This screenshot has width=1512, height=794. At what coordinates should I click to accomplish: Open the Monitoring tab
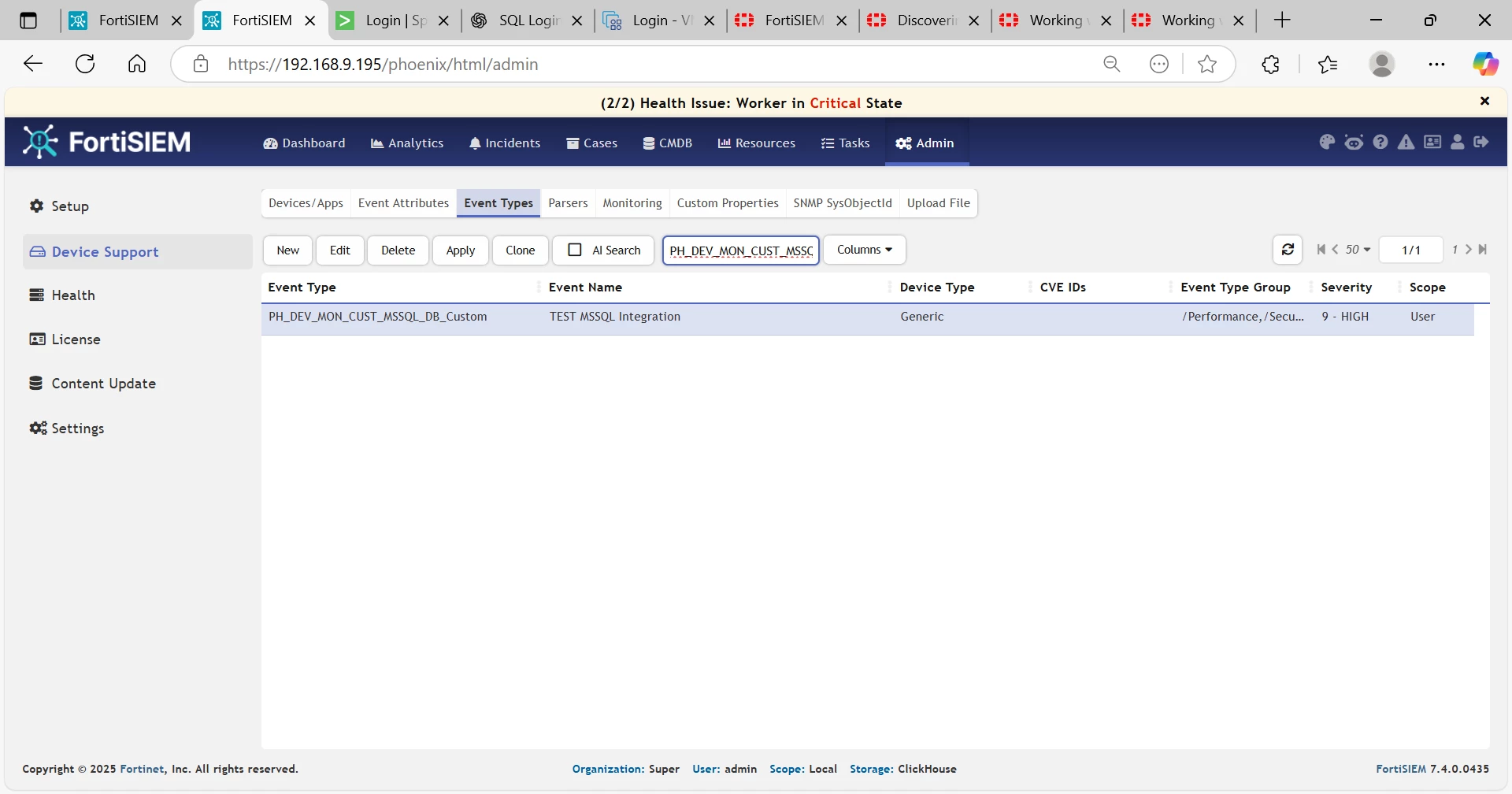coord(632,203)
